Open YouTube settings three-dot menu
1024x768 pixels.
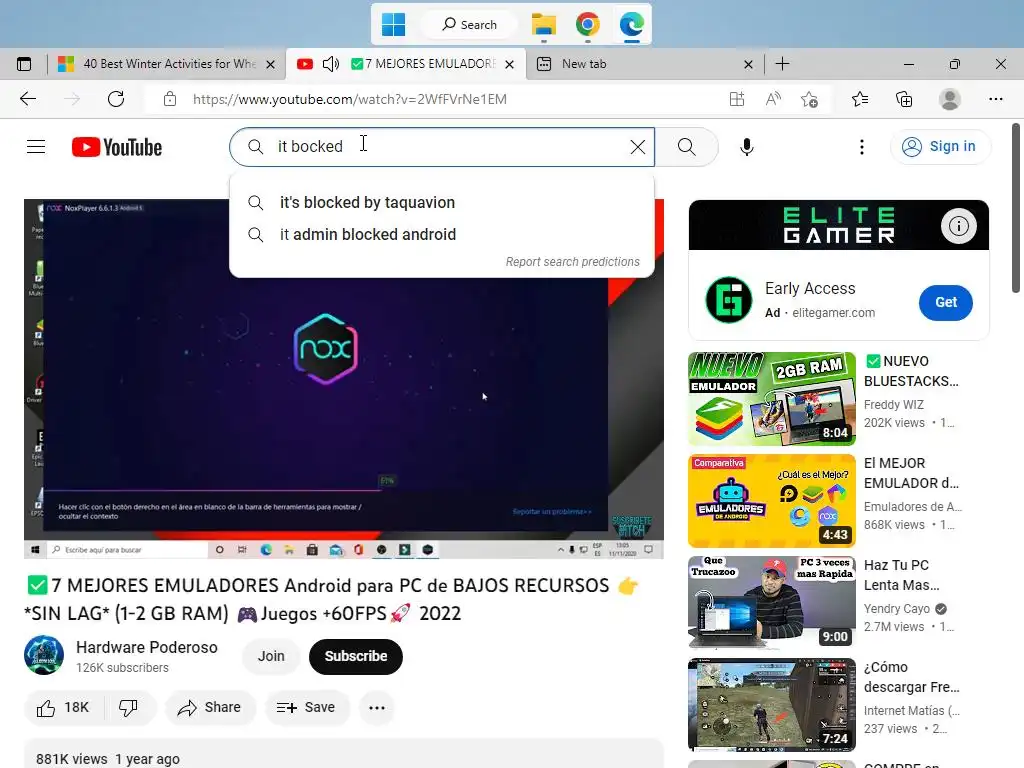pyautogui.click(x=861, y=147)
